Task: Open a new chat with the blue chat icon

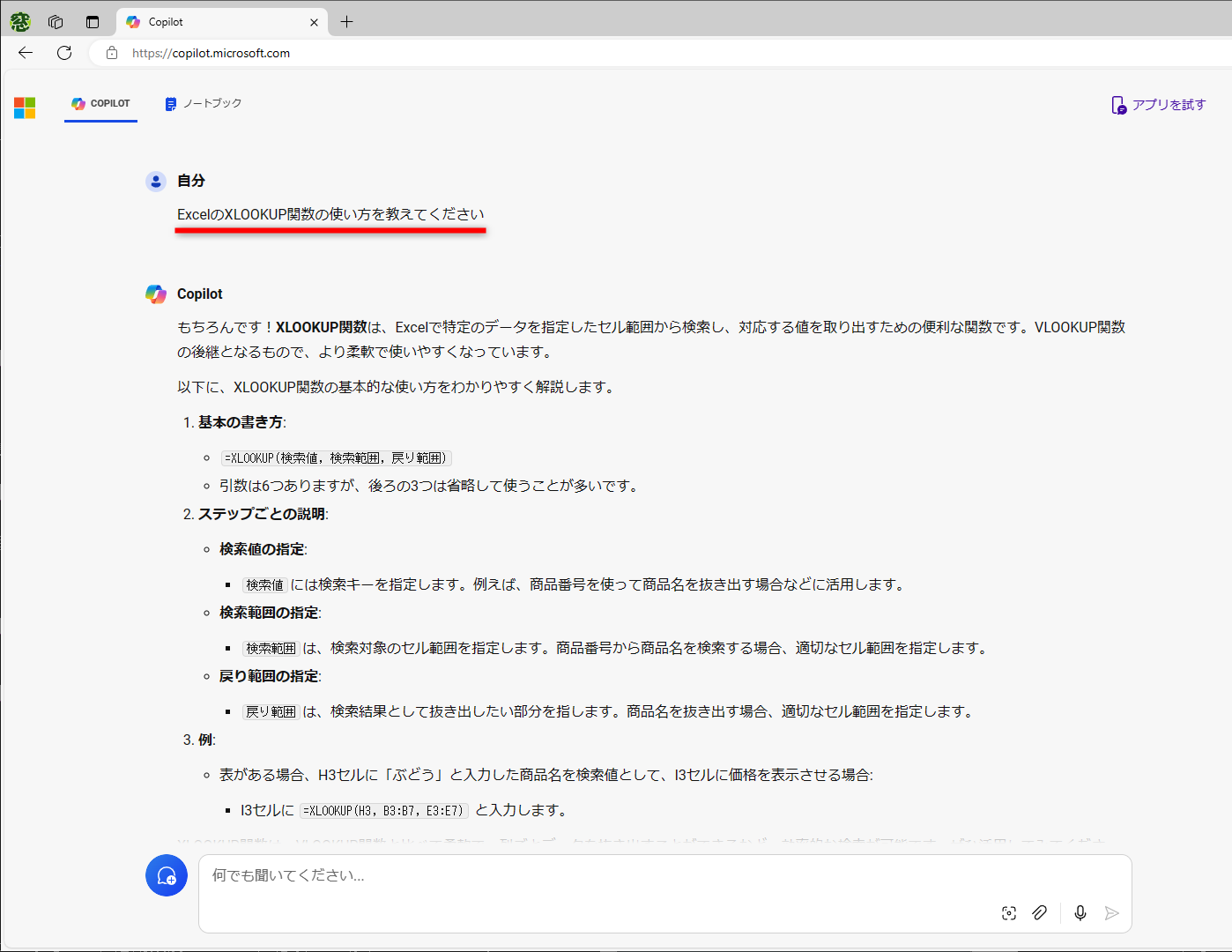Action: 167,875
